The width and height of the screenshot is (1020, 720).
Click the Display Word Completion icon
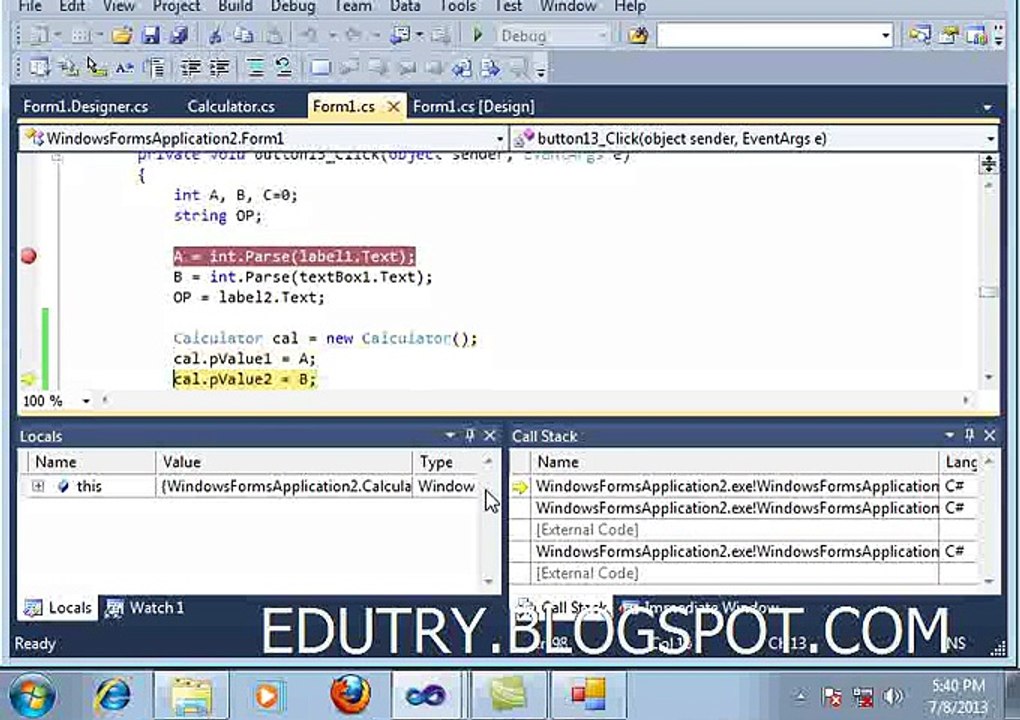tap(125, 67)
